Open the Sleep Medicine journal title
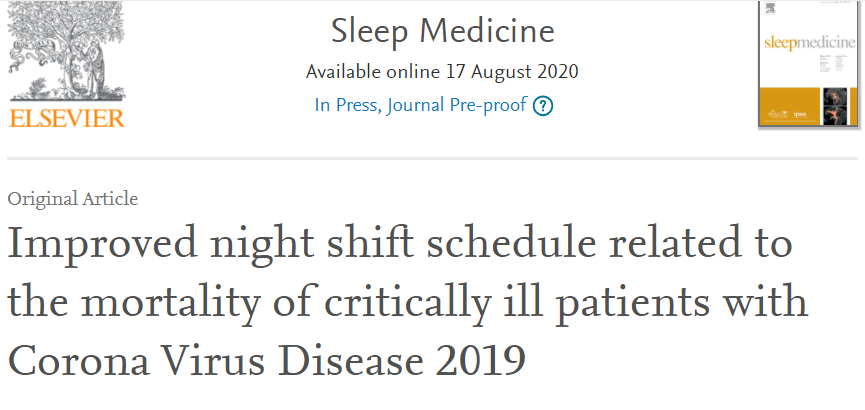Screen dimensions: 865x410 pyautogui.click(x=441, y=31)
